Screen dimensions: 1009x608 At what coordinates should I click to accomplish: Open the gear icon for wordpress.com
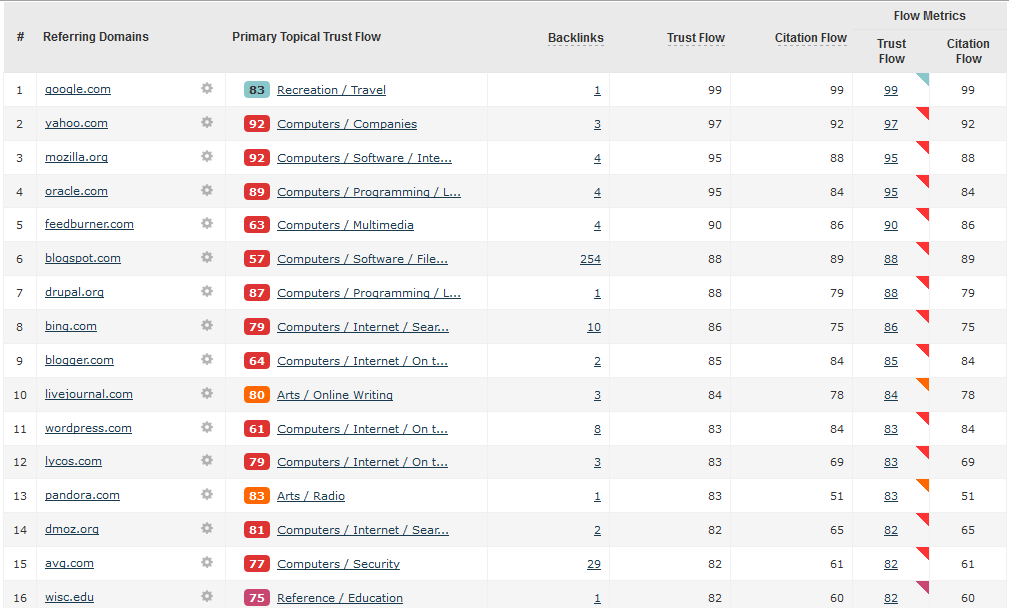coord(207,427)
